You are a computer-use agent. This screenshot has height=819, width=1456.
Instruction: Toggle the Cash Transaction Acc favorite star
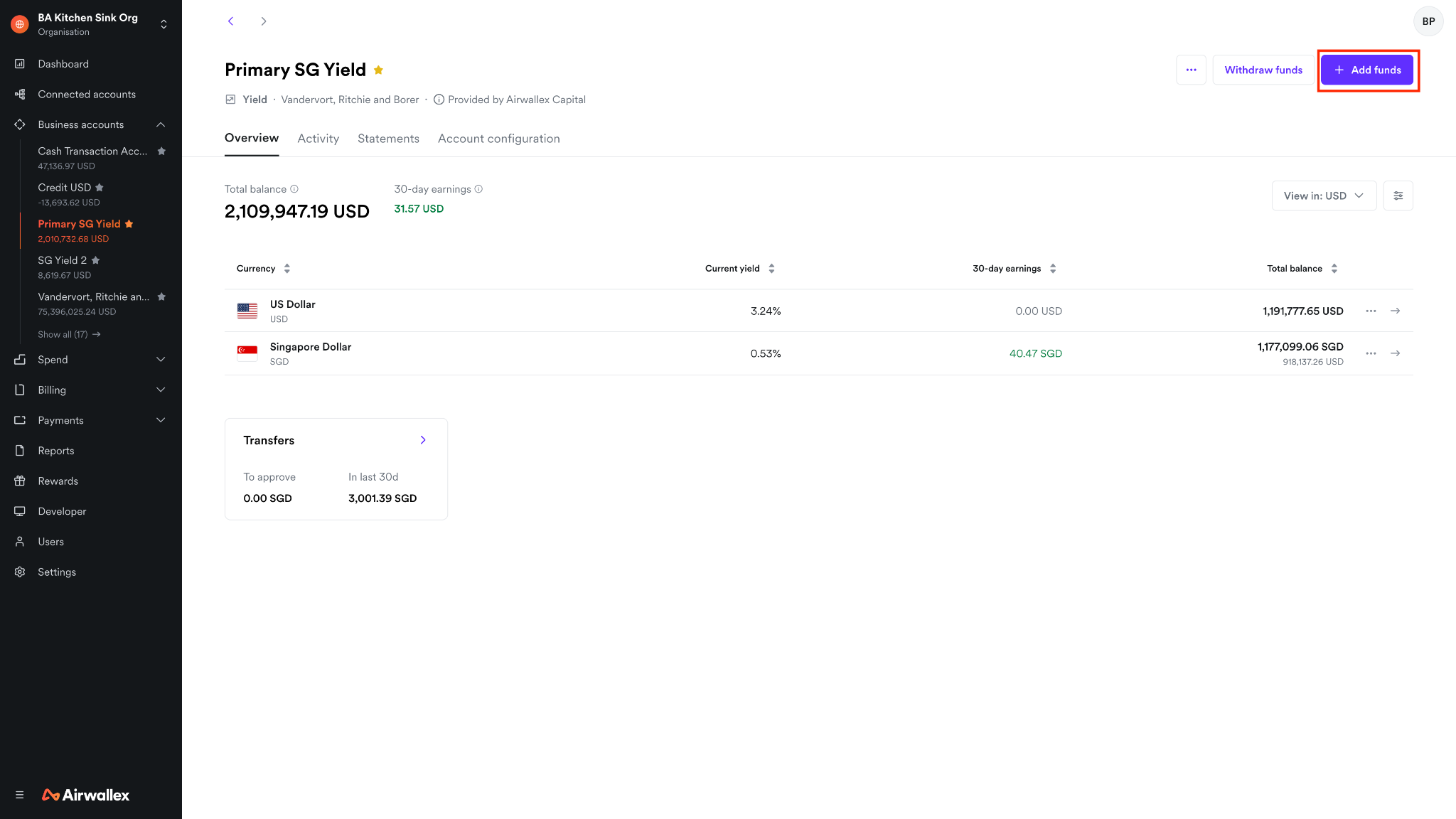pyautogui.click(x=161, y=151)
